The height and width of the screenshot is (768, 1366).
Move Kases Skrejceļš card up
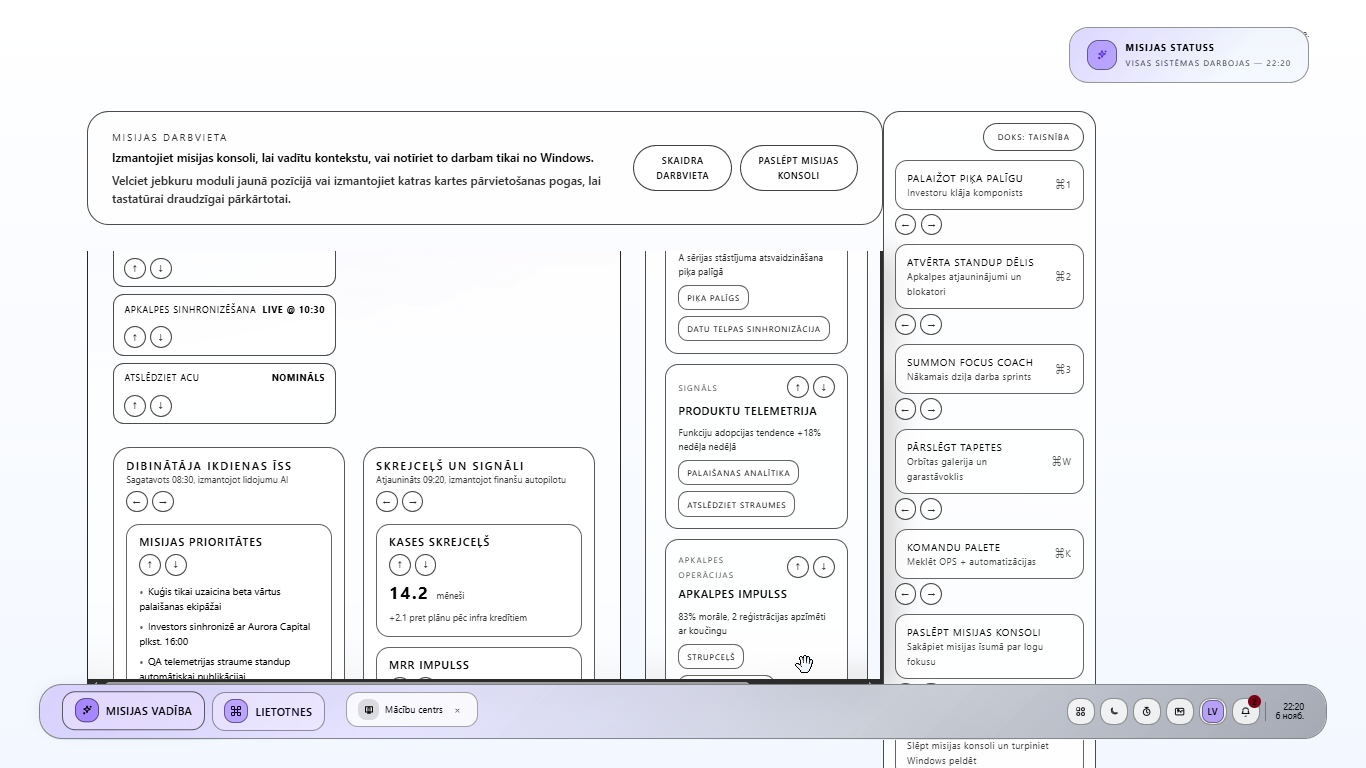pos(399,565)
